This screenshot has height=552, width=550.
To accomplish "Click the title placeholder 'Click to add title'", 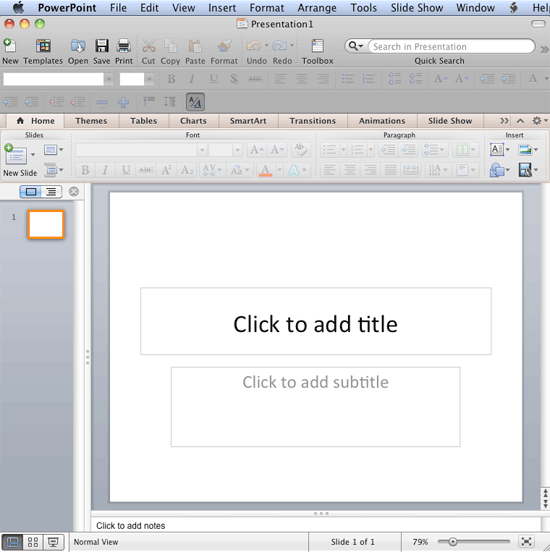I will pos(315,321).
